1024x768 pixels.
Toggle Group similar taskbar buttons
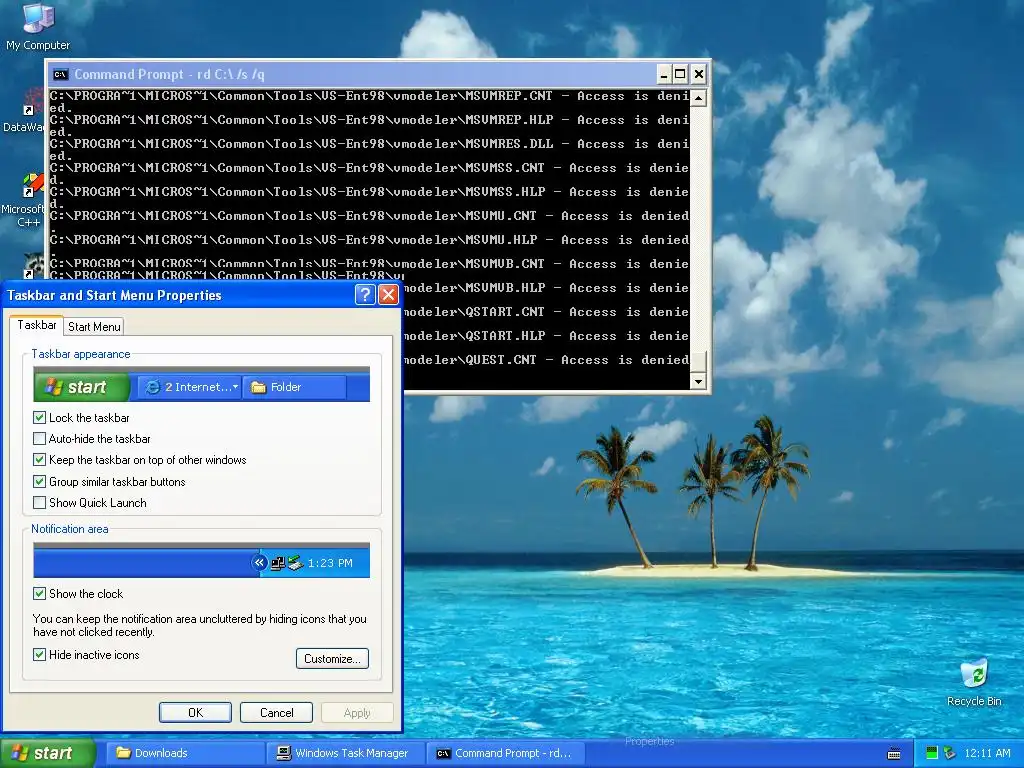point(39,482)
